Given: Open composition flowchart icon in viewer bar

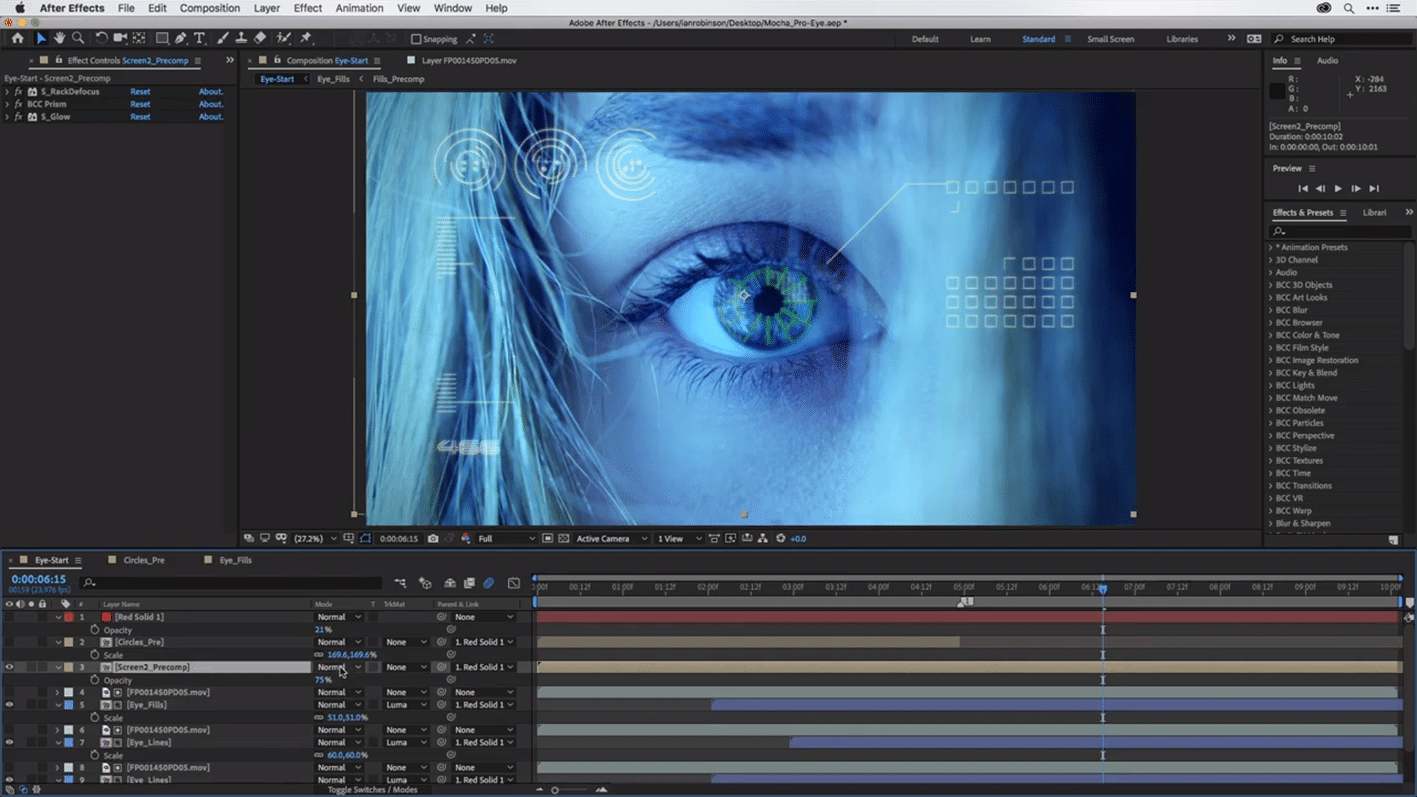Looking at the screenshot, I should [762, 538].
